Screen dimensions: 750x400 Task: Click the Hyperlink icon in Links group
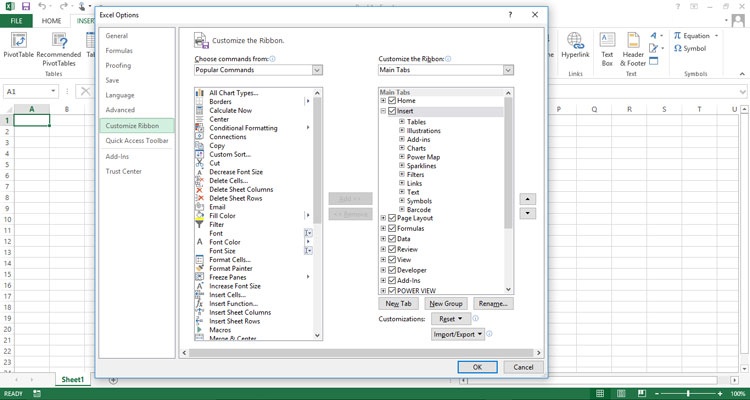coord(575,40)
